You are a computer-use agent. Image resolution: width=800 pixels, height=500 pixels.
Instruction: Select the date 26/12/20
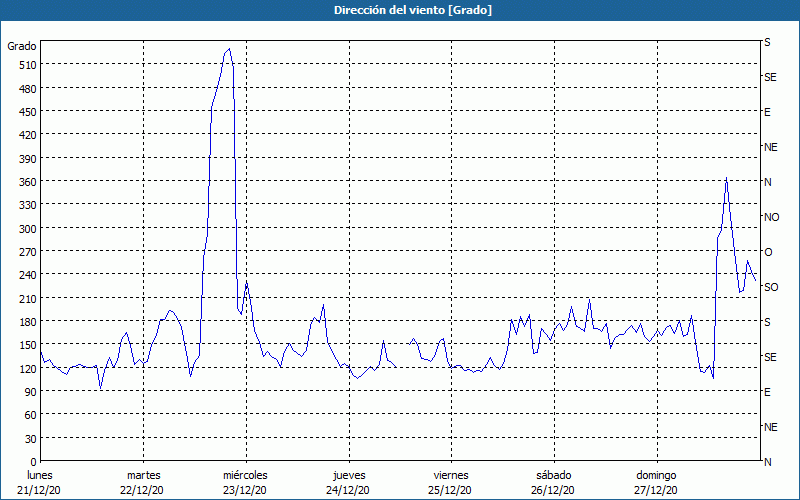553,490
